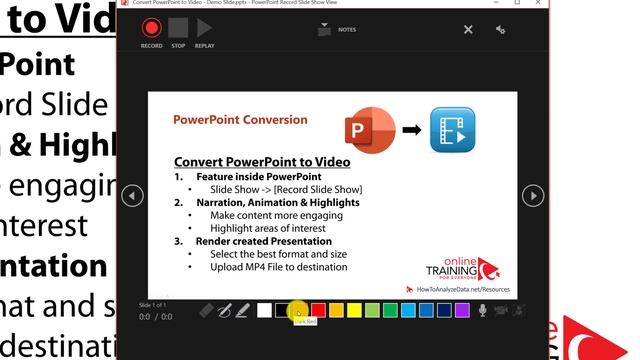640x360 pixels.
Task: Click 'Convert PowerPoint to Video' heading in slide
Action: pyautogui.click(x=262, y=162)
